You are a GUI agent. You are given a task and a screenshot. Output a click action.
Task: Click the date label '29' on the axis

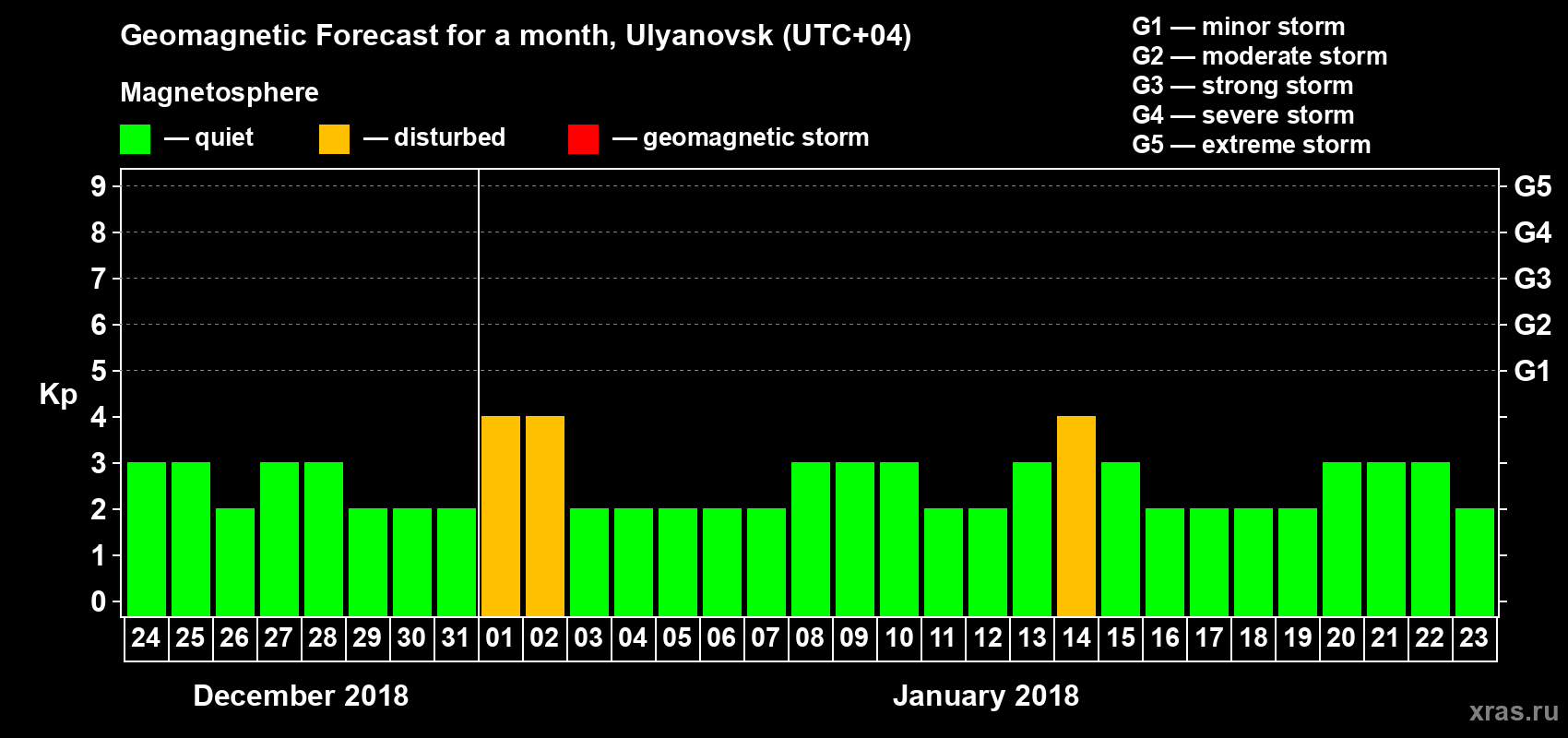367,637
